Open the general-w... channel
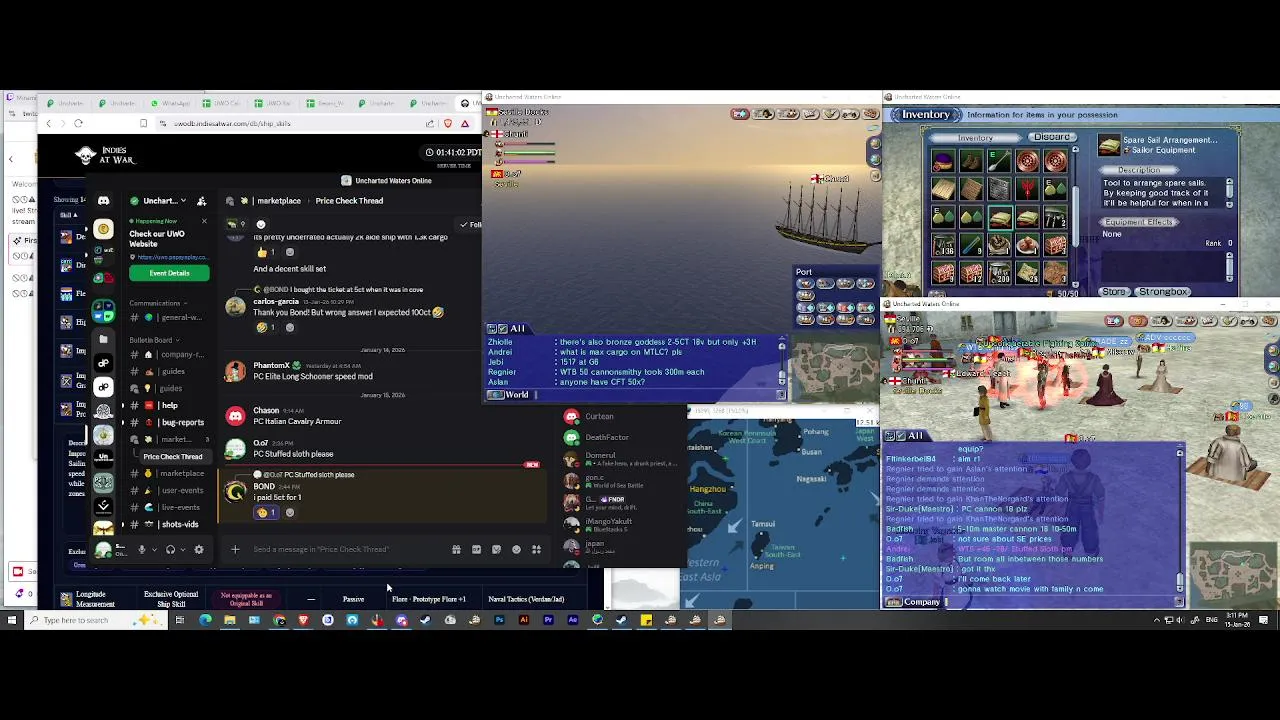The width and height of the screenshot is (1280, 720). (x=170, y=318)
